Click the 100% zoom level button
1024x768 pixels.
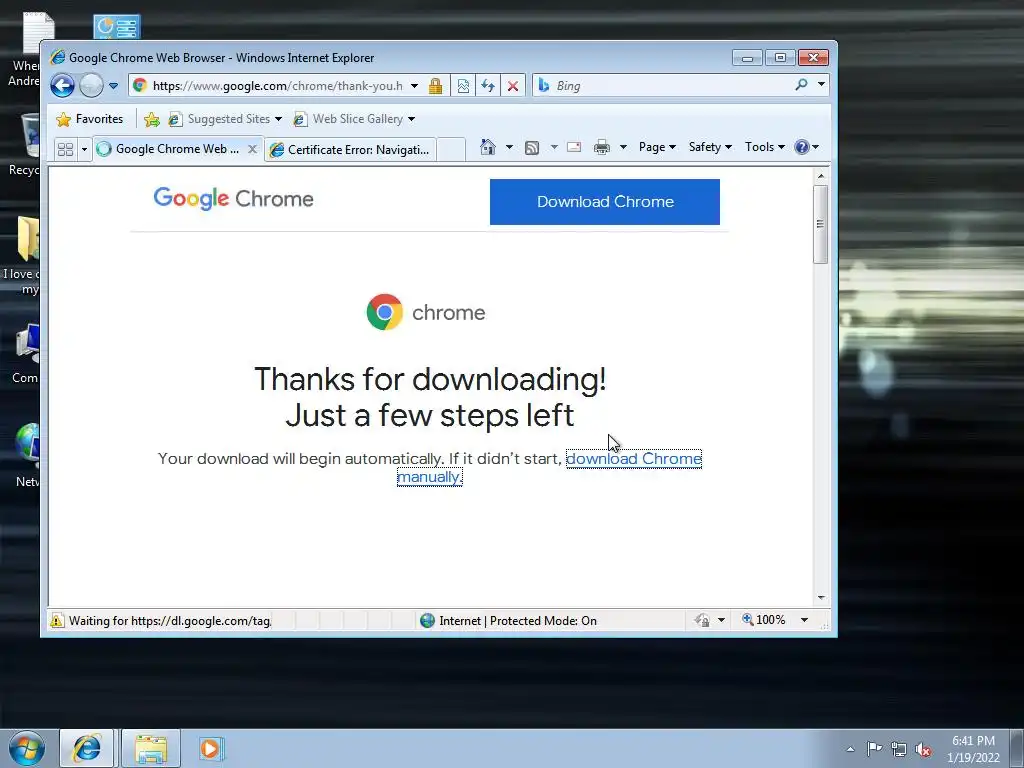pos(763,620)
